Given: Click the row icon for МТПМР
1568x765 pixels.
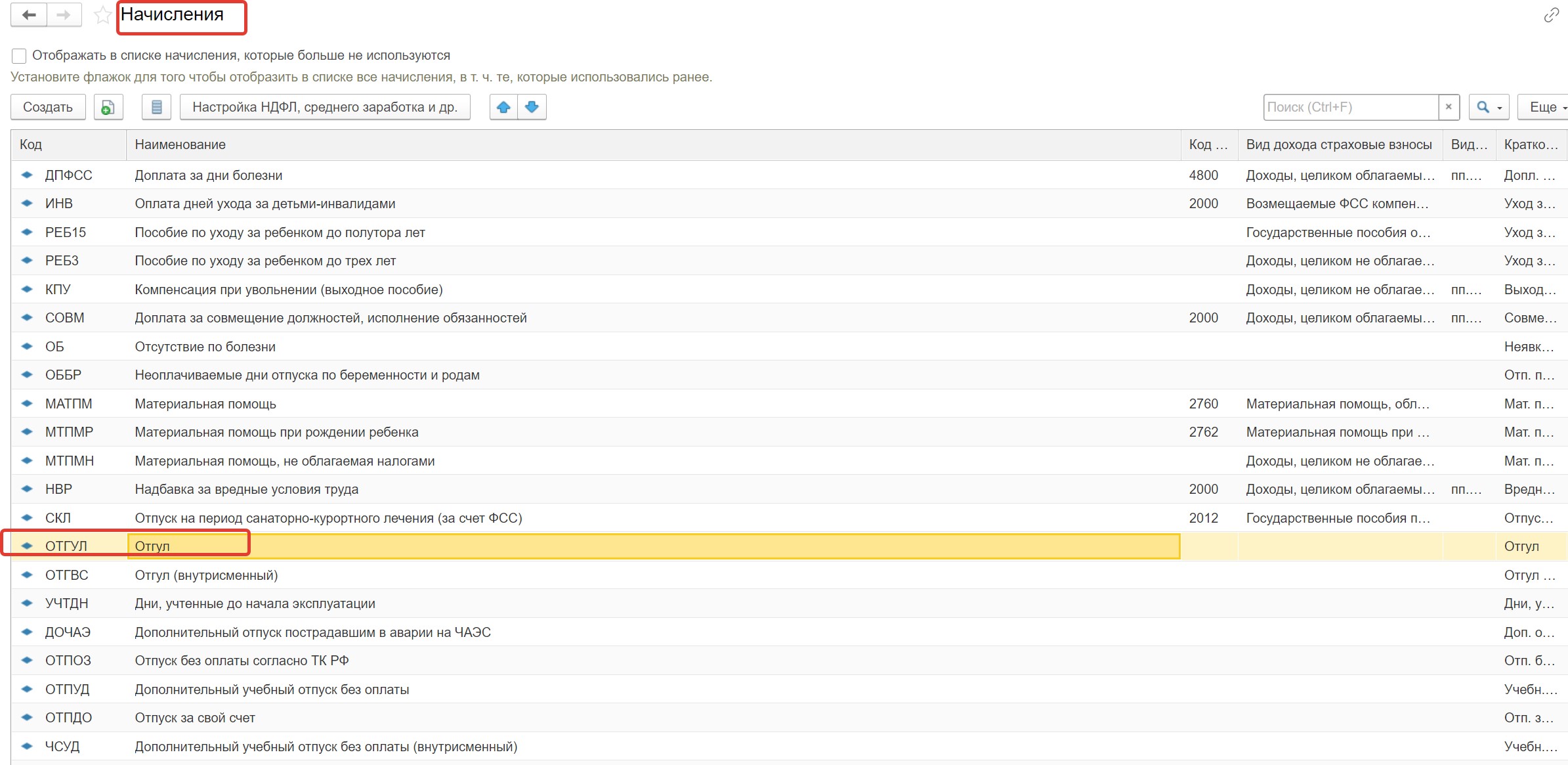Looking at the screenshot, I should [x=27, y=432].
